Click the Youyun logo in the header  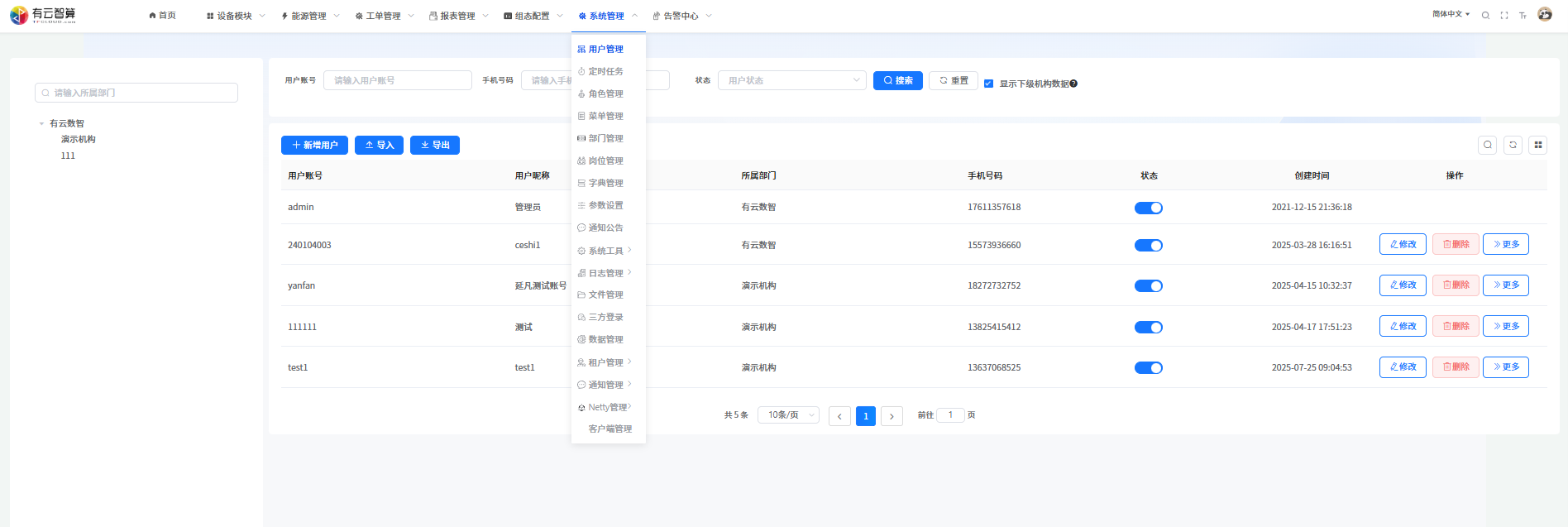pos(43,15)
